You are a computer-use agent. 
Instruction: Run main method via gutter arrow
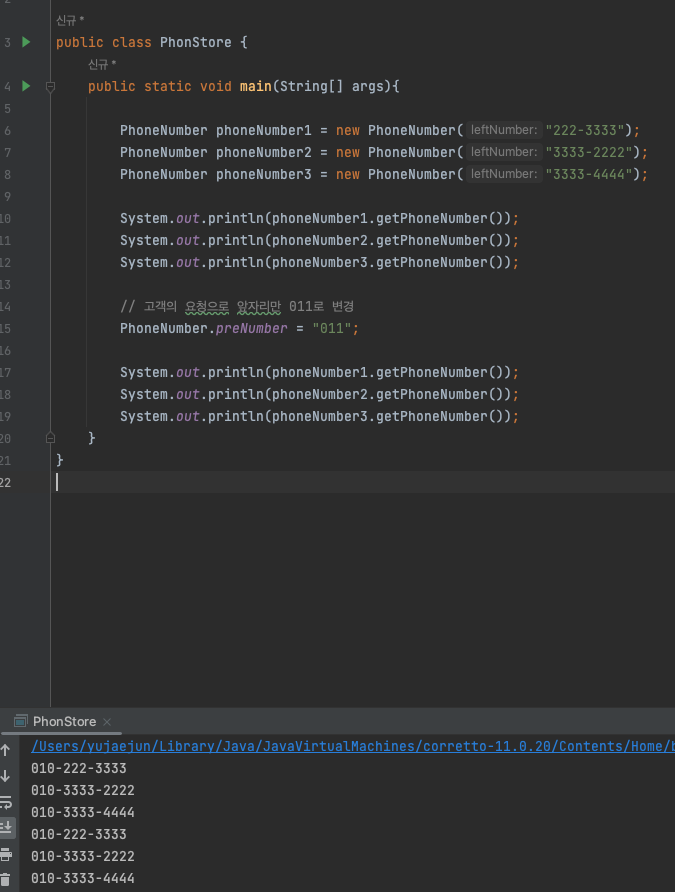click(x=26, y=86)
